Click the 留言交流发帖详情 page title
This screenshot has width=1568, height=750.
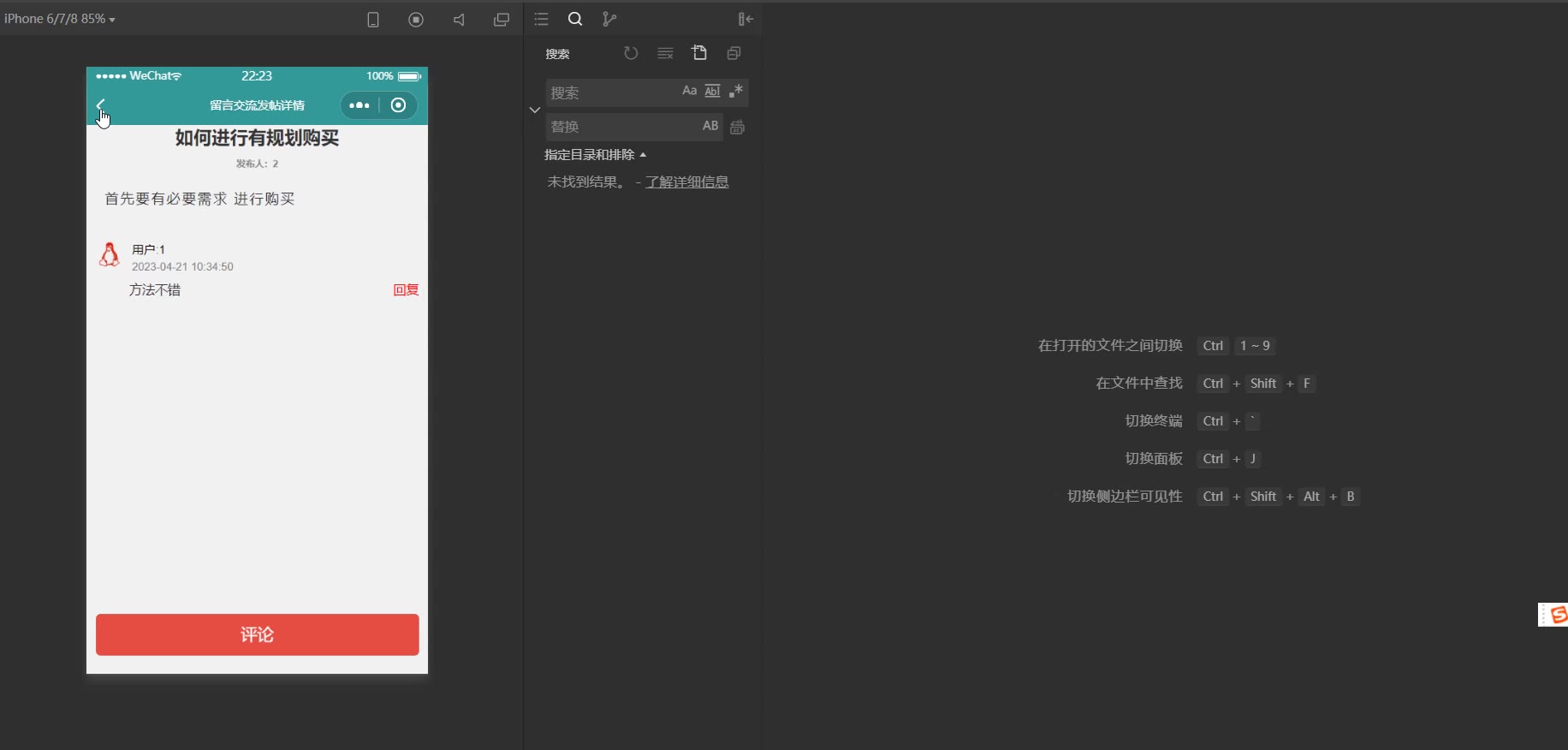pos(258,105)
